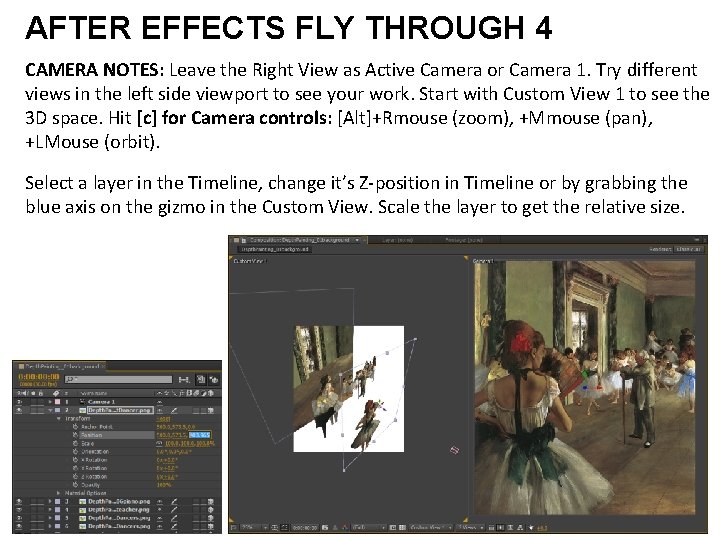720x540 pixels.
Task: Switch to the Layer (none) tab
Action: point(398,240)
